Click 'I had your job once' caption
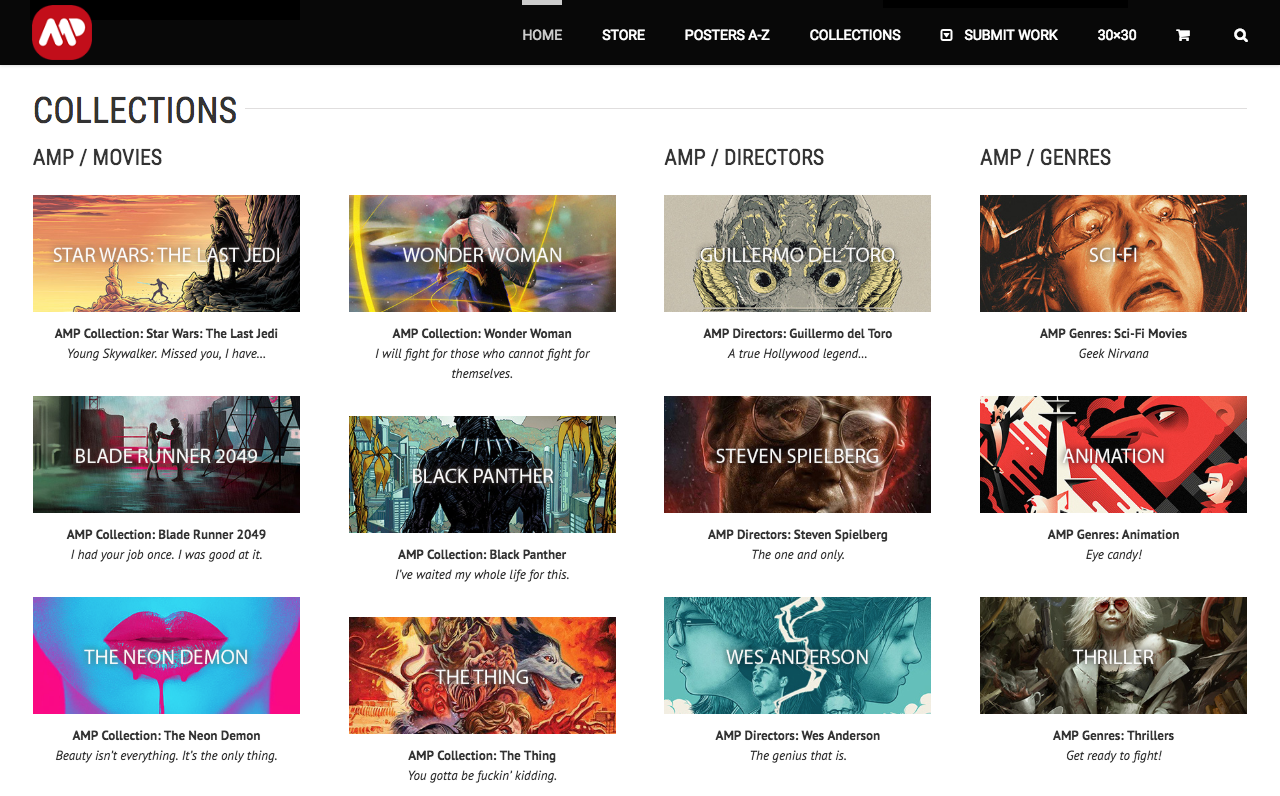 coord(166,555)
